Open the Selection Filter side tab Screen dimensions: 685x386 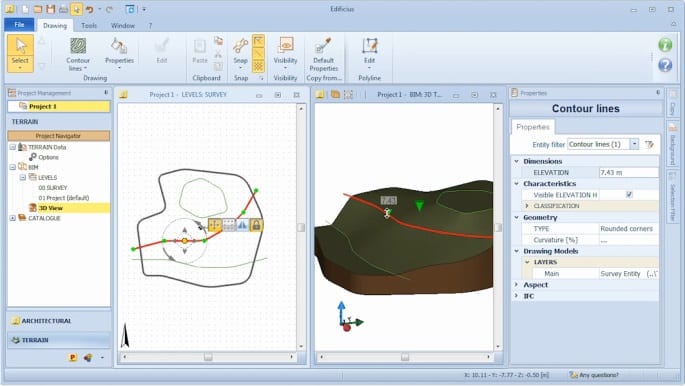(673, 197)
